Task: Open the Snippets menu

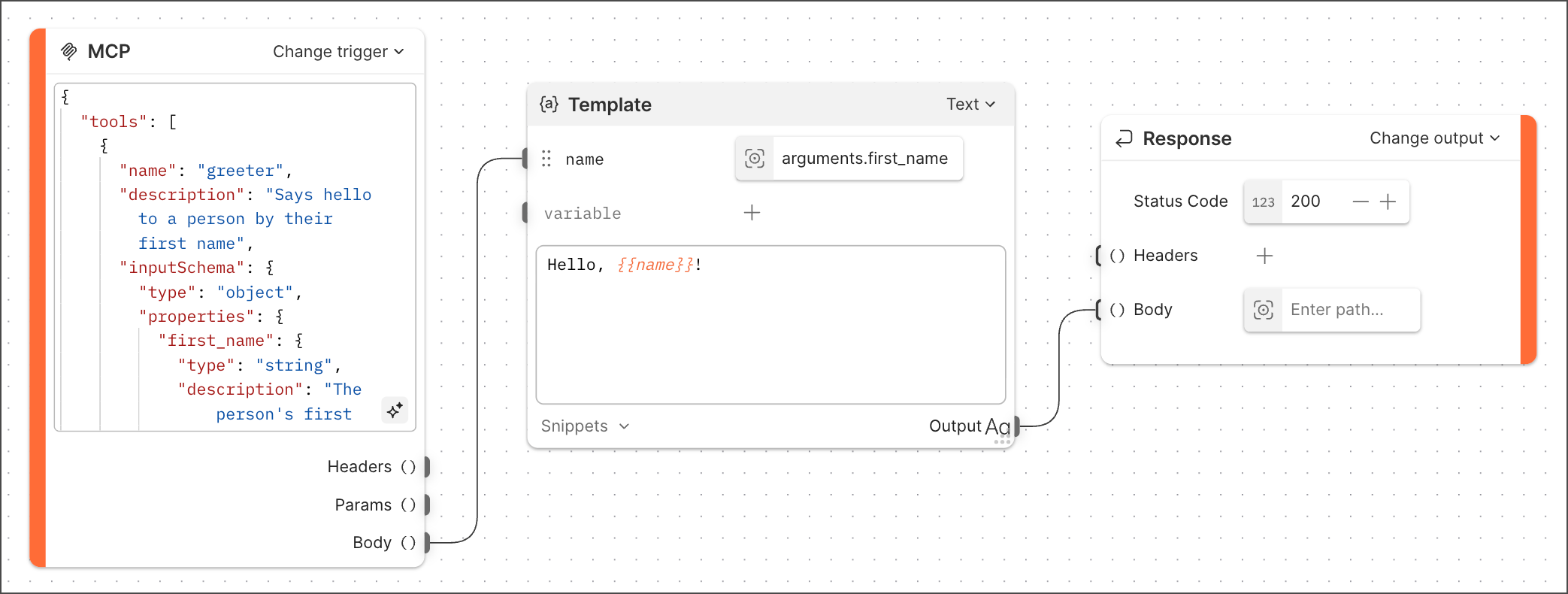Action: click(x=585, y=426)
